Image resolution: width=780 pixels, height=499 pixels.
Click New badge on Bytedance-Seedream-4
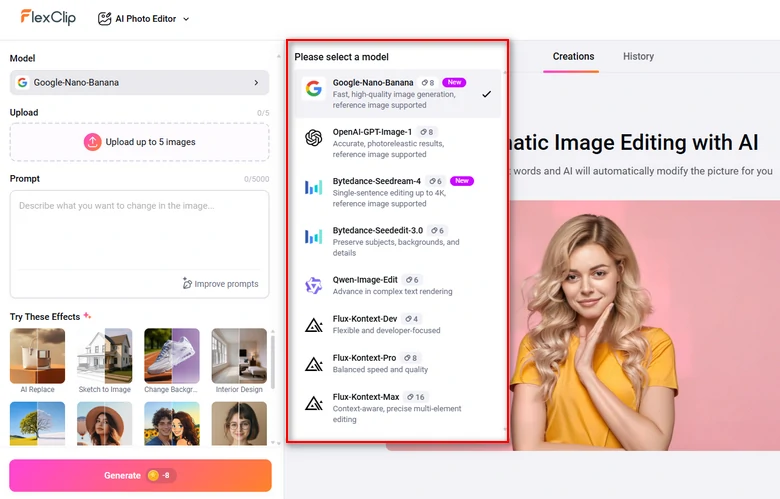pyautogui.click(x=462, y=181)
